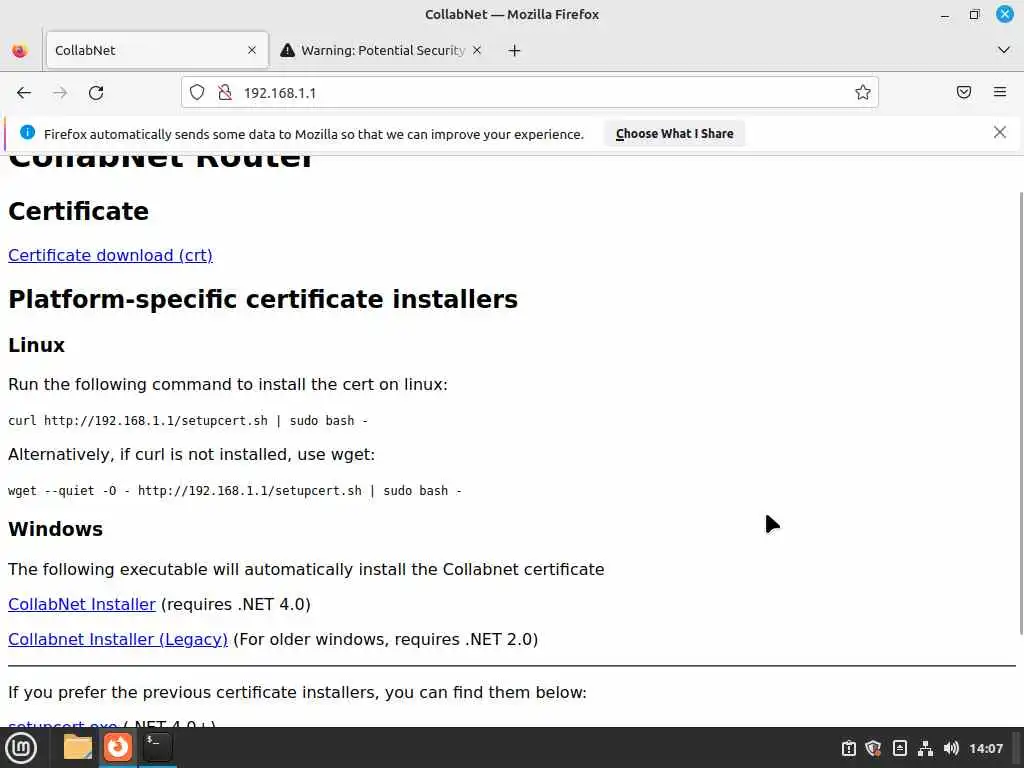
Task: Restore down the Firefox window
Action: (x=974, y=14)
